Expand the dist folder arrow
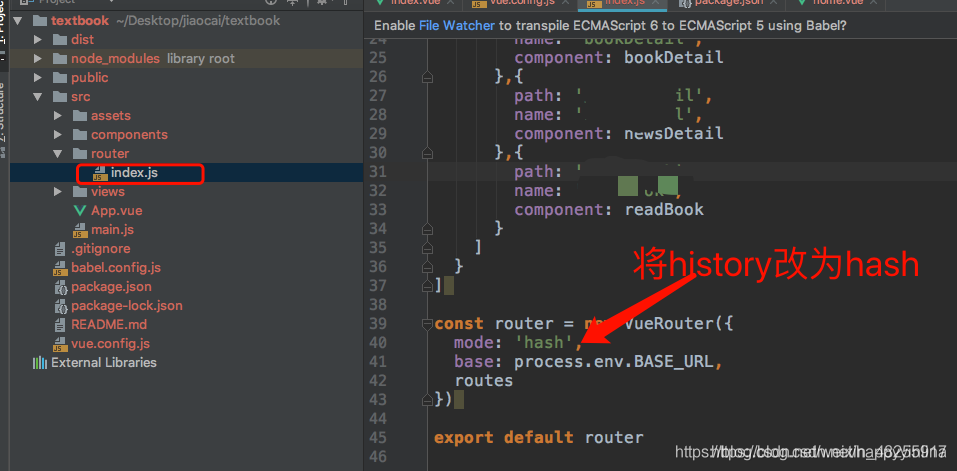 38,40
